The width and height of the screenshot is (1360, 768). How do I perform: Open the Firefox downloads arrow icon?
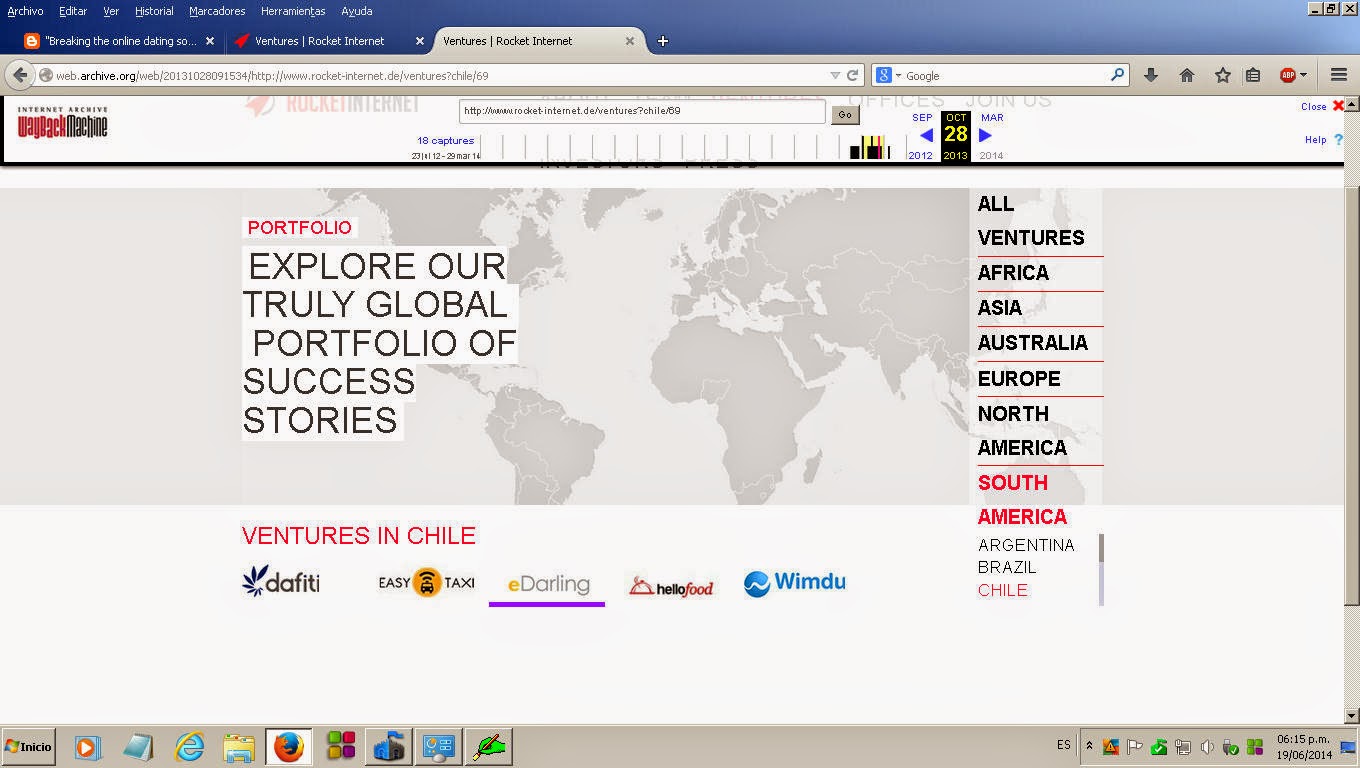click(x=1151, y=75)
